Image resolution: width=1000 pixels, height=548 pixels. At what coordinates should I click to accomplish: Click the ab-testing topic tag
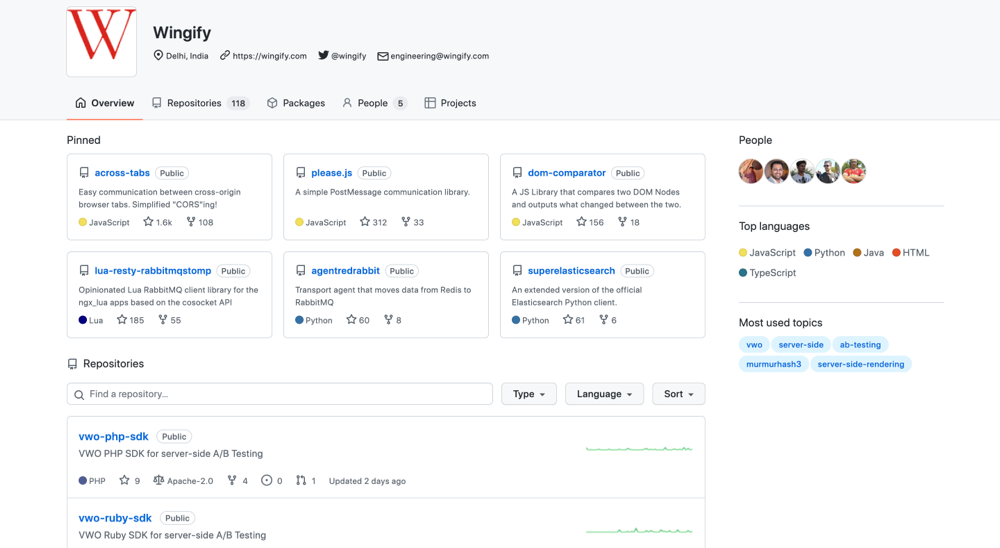[860, 344]
